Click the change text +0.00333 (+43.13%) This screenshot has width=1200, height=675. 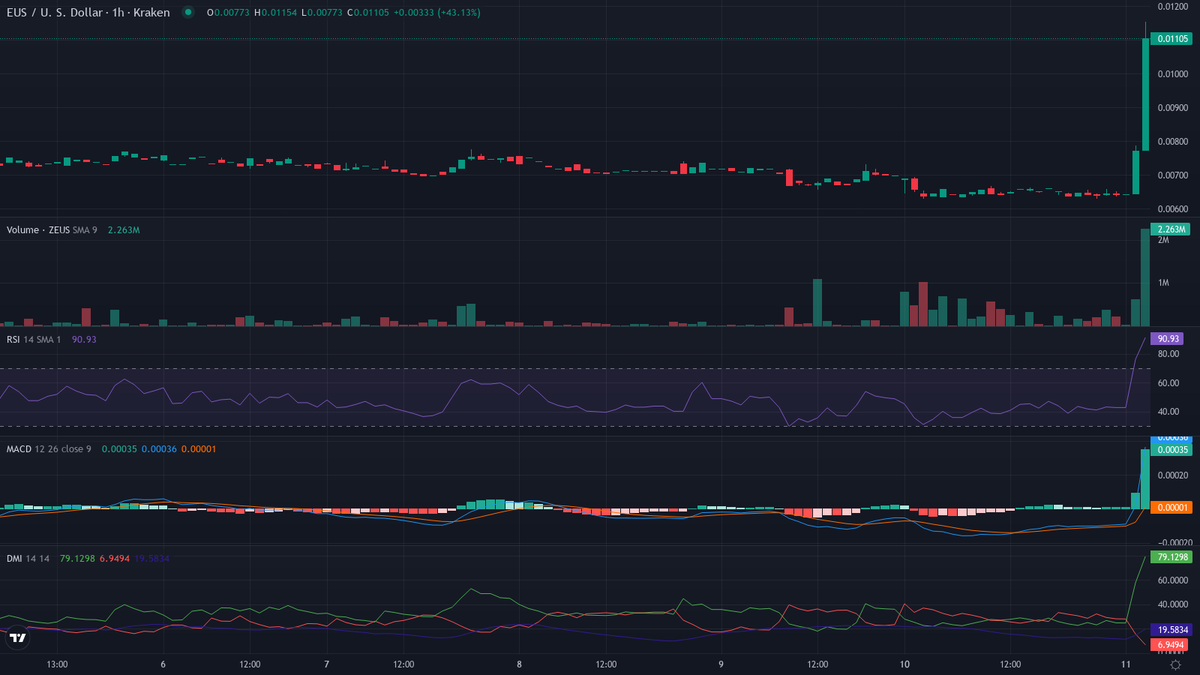(x=439, y=12)
